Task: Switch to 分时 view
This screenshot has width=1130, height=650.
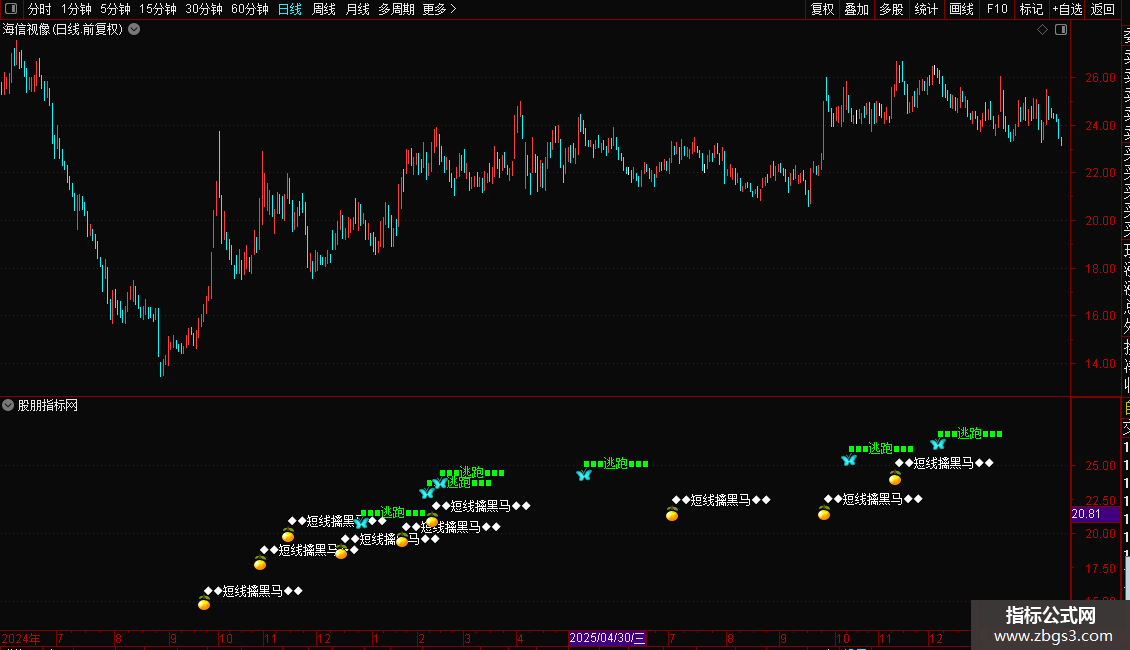Action: [x=40, y=9]
